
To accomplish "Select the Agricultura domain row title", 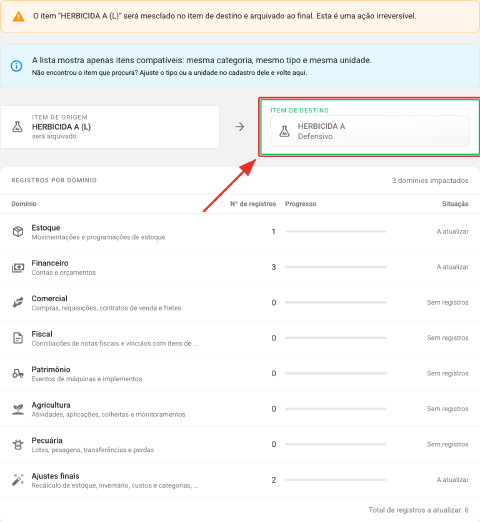I will click(x=51, y=405).
